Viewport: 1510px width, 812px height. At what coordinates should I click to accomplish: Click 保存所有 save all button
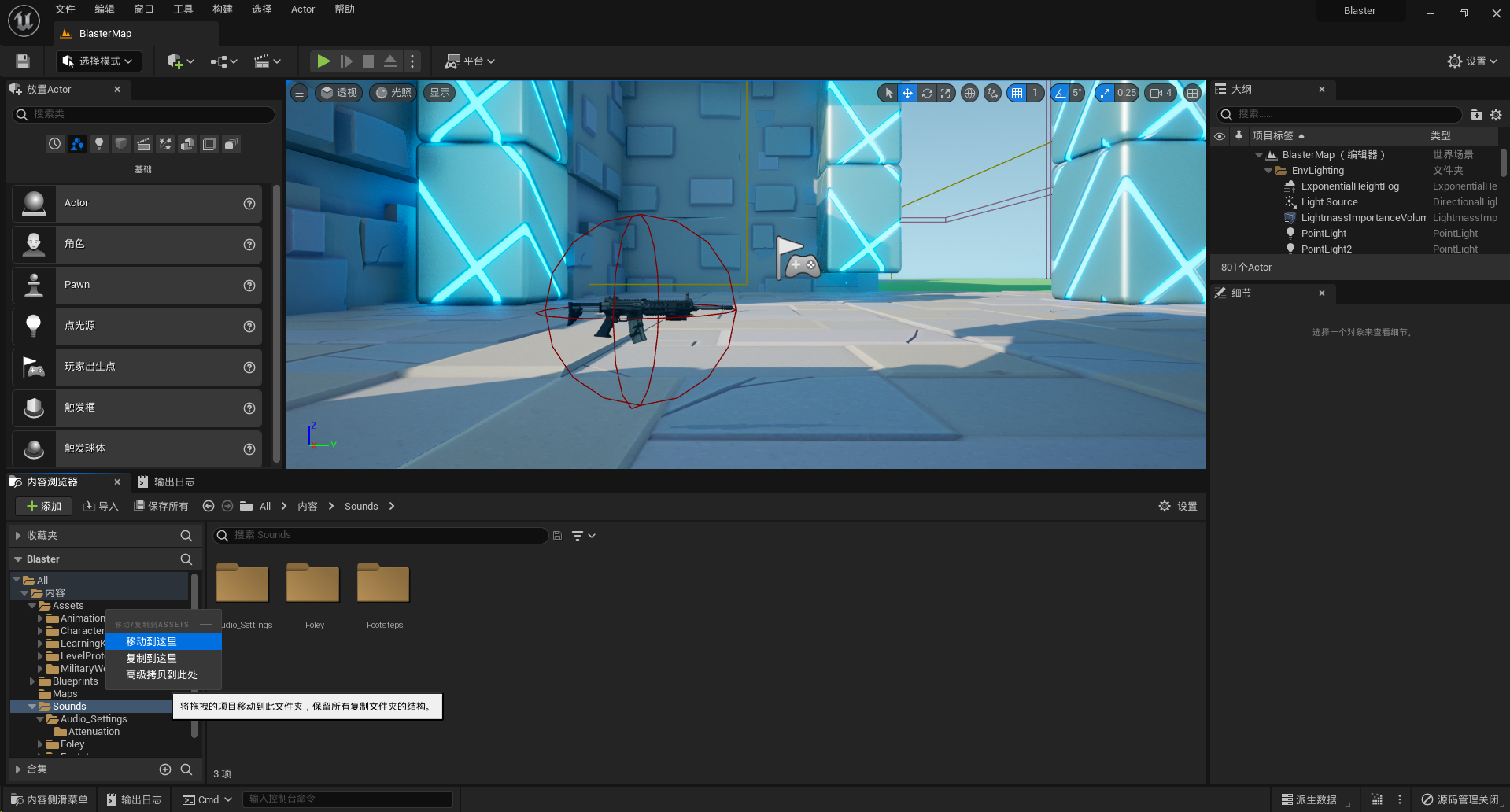coord(161,506)
